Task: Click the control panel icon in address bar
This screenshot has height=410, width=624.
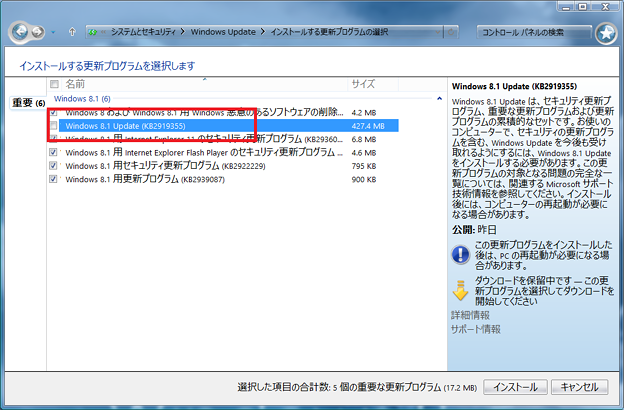Action: tap(93, 32)
